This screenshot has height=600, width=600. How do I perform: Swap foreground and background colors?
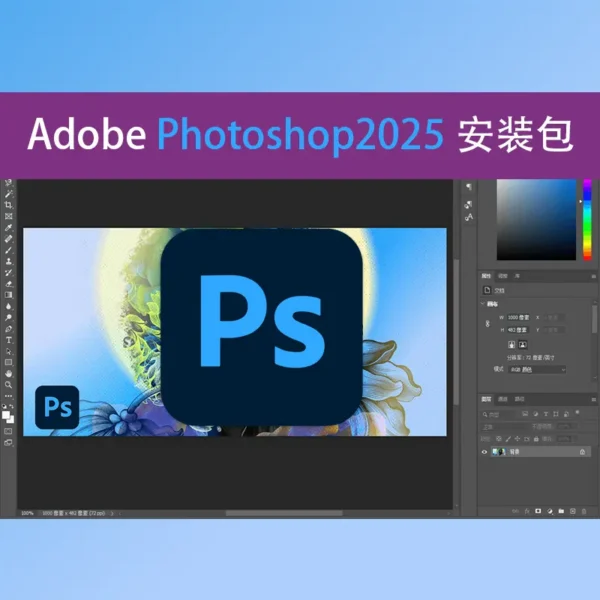pos(12,406)
